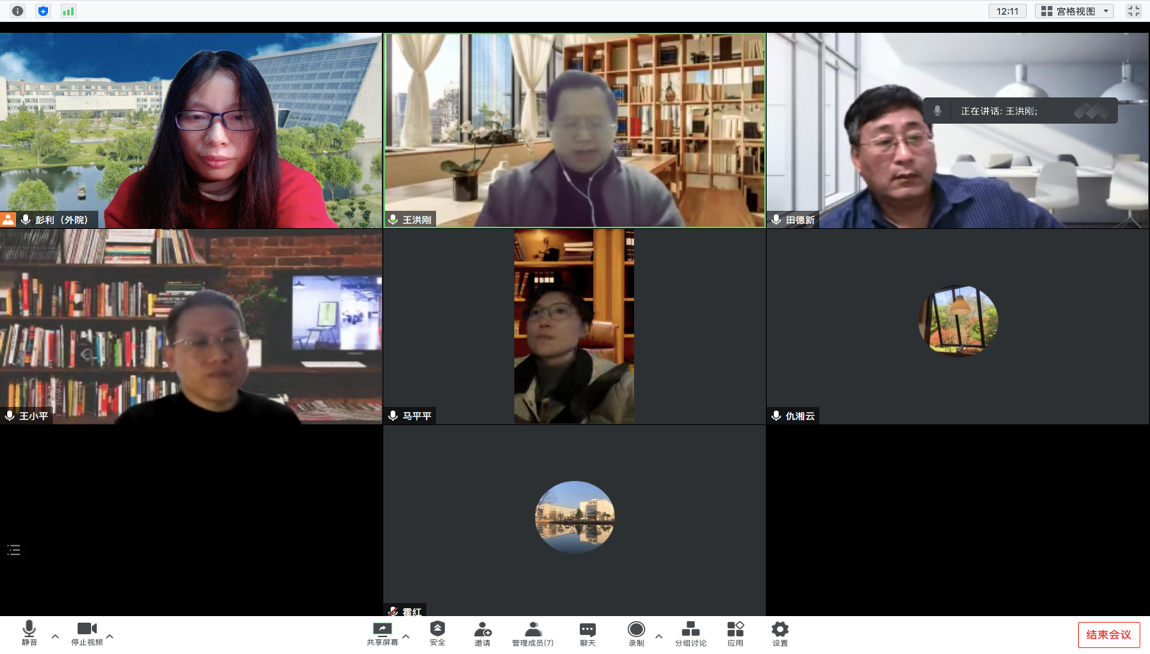This screenshot has height=654, width=1150.
Task: Open the 安全 security shield icon
Action: [x=437, y=630]
